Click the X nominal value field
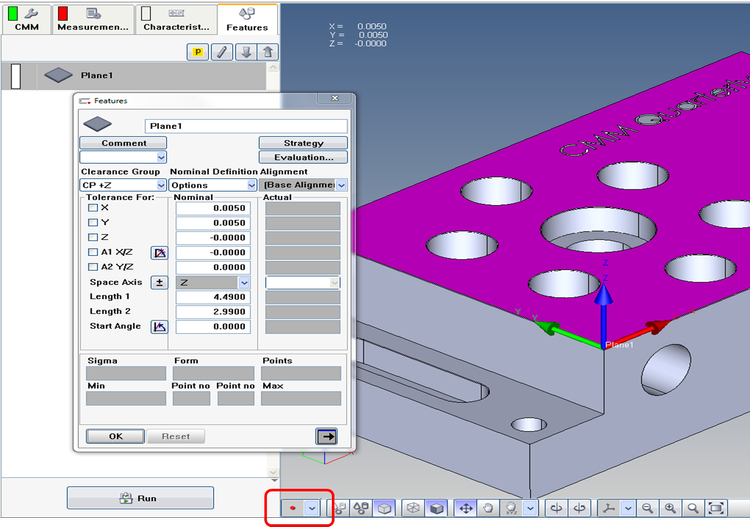Image resolution: width=750 pixels, height=527 pixels. (x=213, y=209)
